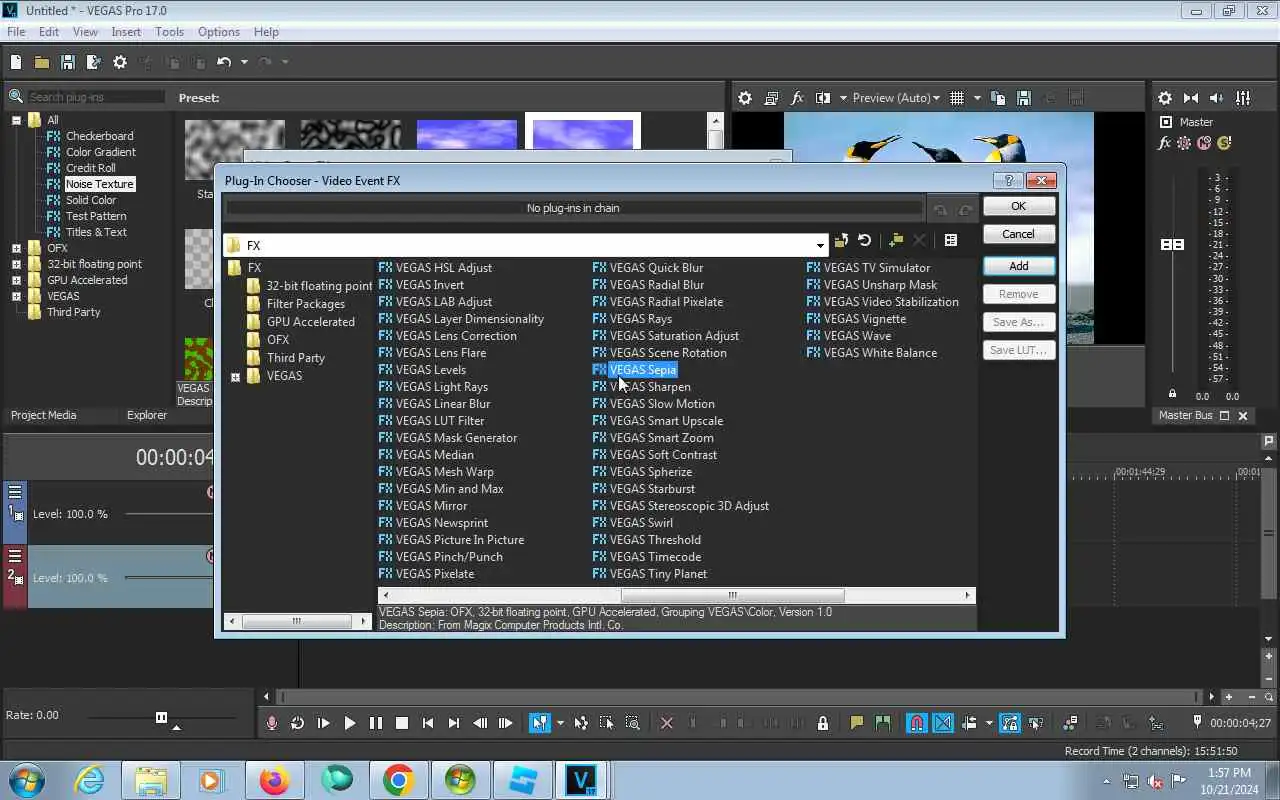This screenshot has height=800, width=1280.
Task: Click the Video Output FX icon in preview
Action: coord(797,98)
